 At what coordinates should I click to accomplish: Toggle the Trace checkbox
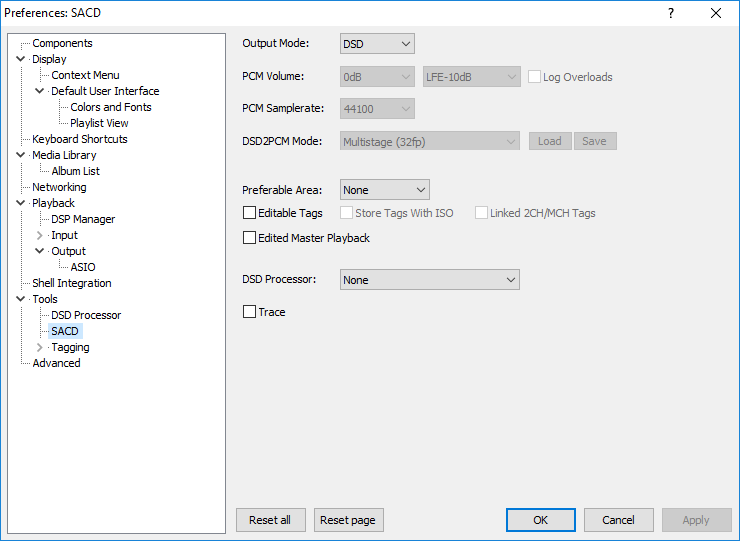pyautogui.click(x=249, y=312)
